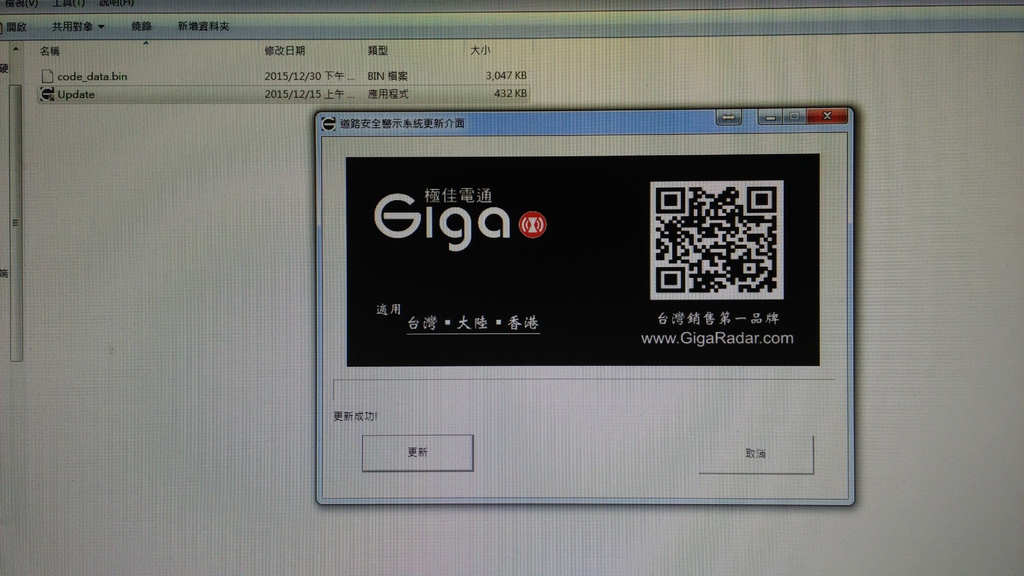
Task: Click the Giga icon in dialog title bar
Action: pos(328,123)
